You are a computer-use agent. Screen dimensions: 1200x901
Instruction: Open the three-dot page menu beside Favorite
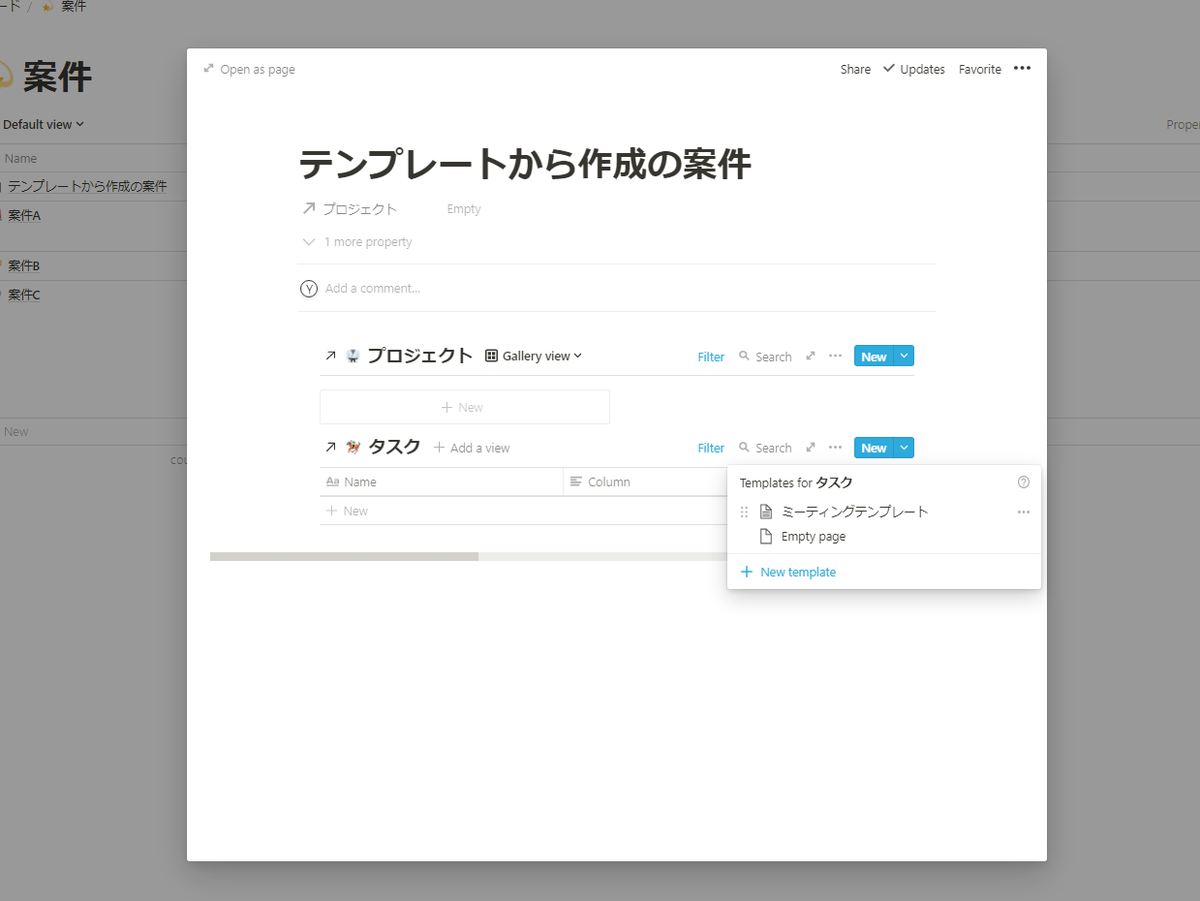point(1022,69)
